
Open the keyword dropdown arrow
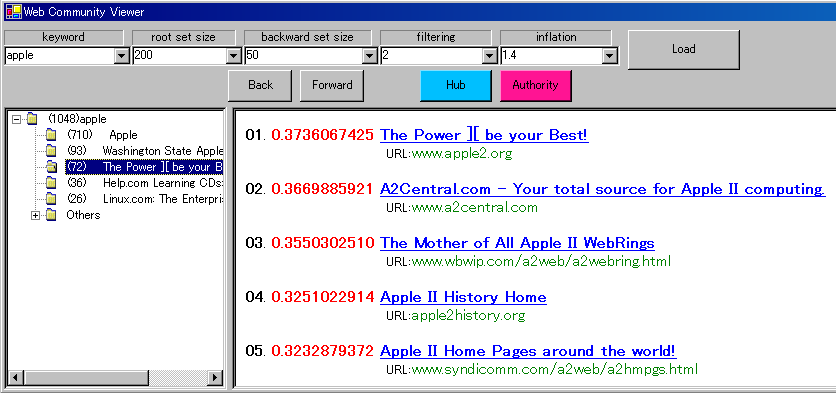(x=122, y=55)
